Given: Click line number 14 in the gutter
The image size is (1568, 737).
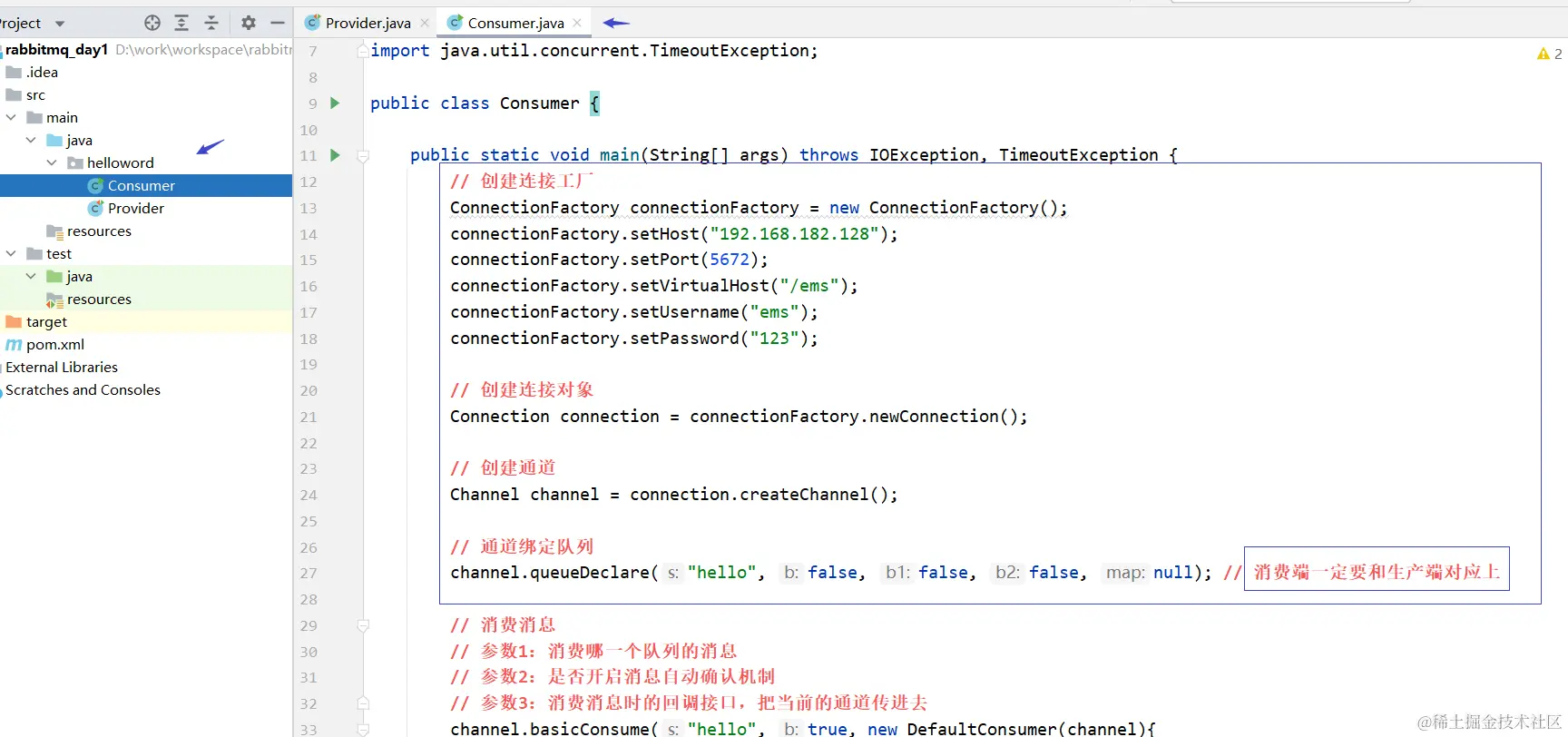Looking at the screenshot, I should 309,234.
